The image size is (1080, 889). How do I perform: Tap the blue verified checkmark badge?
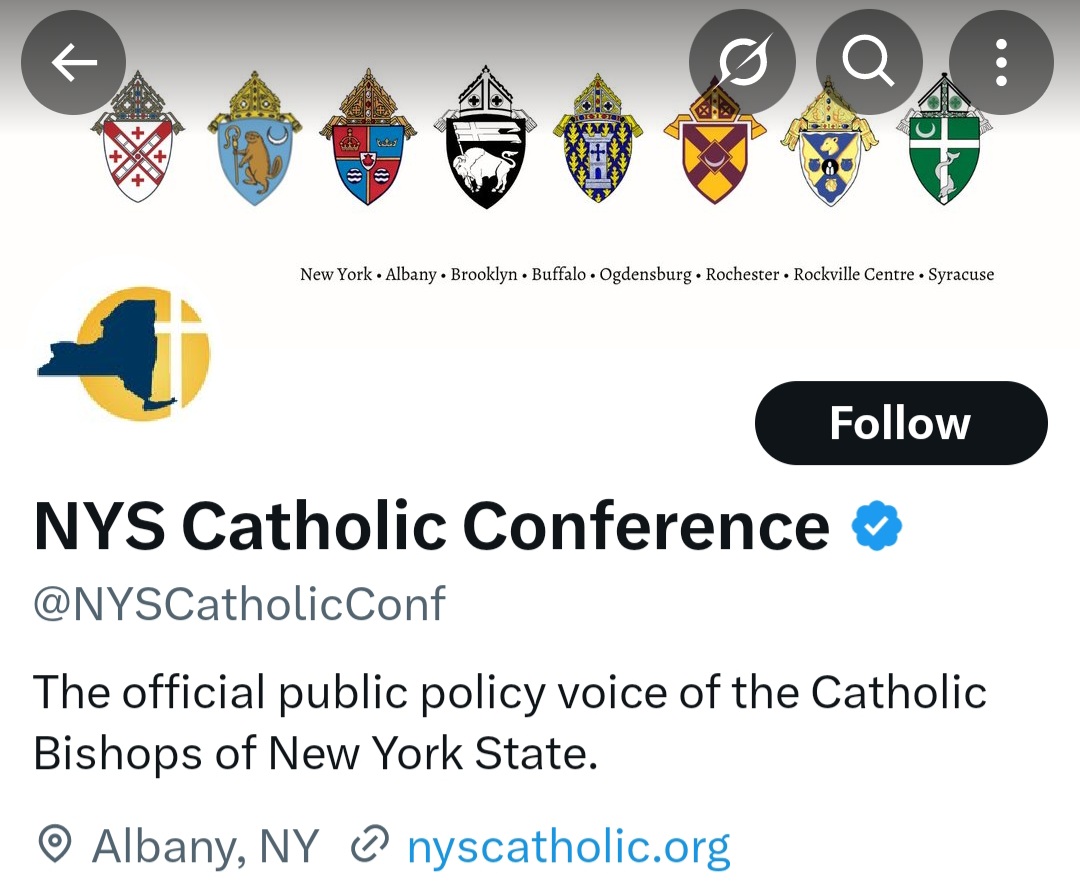877,527
